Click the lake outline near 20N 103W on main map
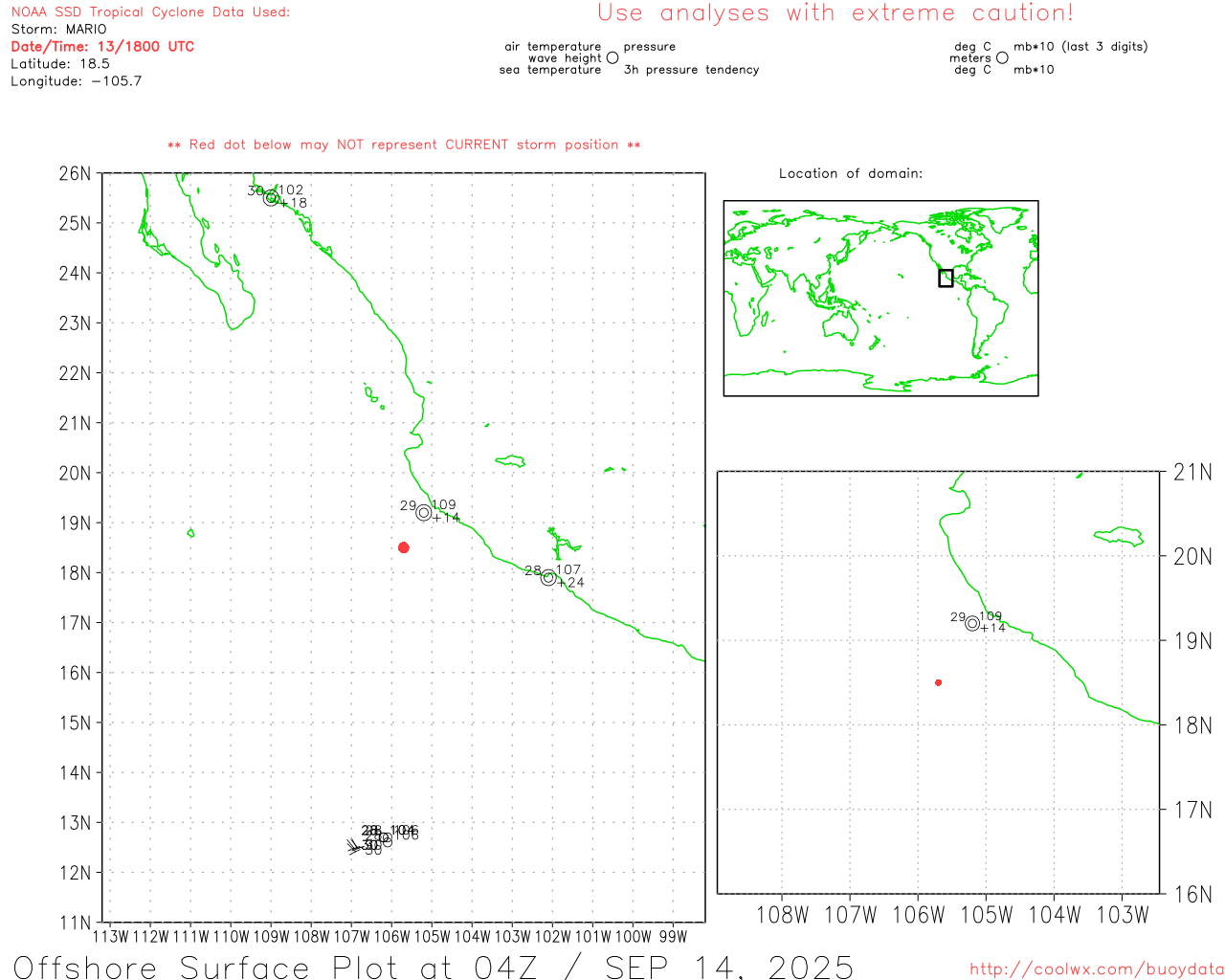Image resolution: width=1225 pixels, height=980 pixels. point(510,461)
